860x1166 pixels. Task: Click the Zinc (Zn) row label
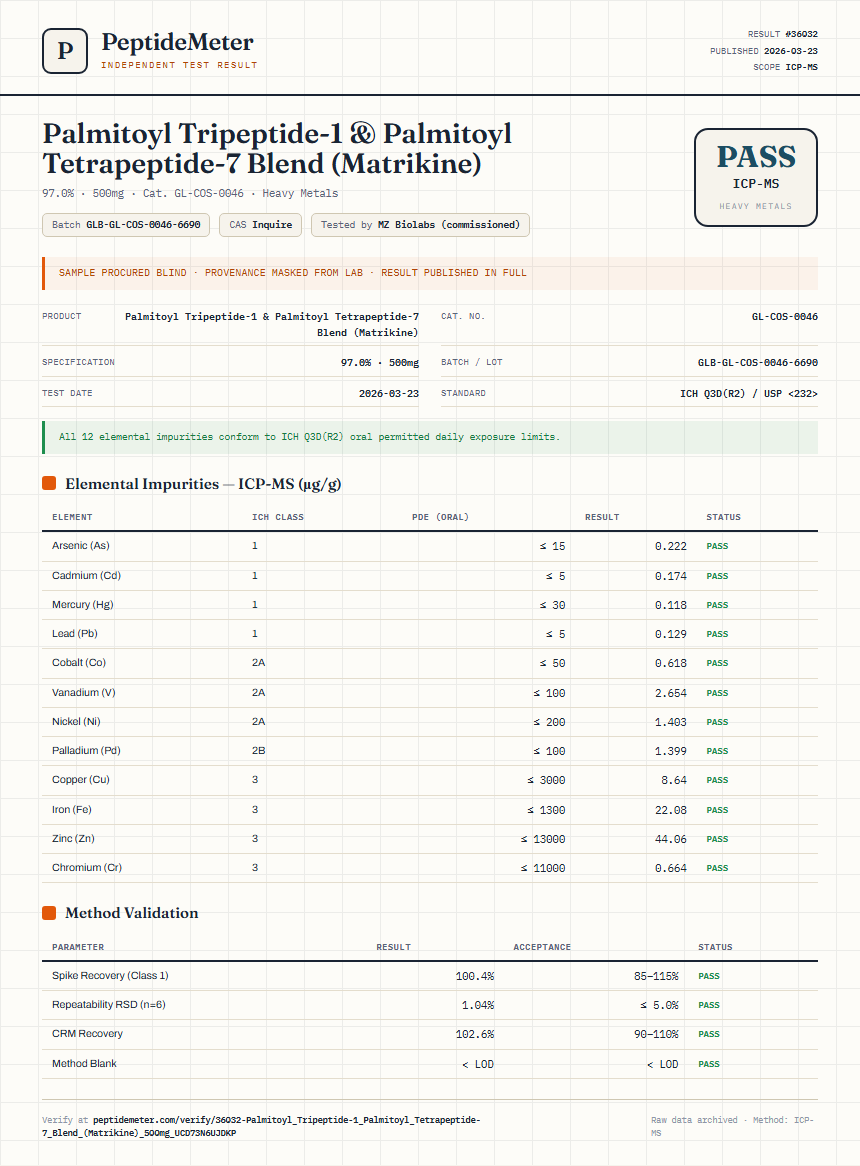point(74,838)
